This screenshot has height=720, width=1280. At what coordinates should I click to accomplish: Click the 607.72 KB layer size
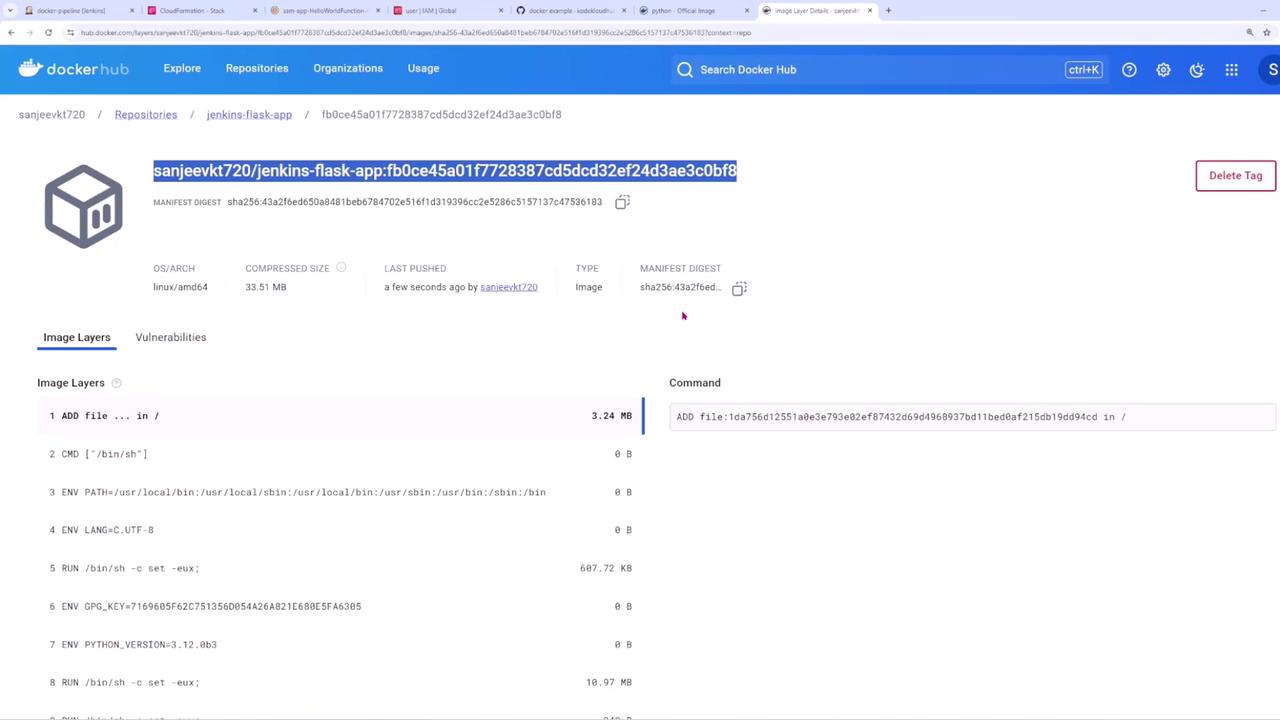606,568
